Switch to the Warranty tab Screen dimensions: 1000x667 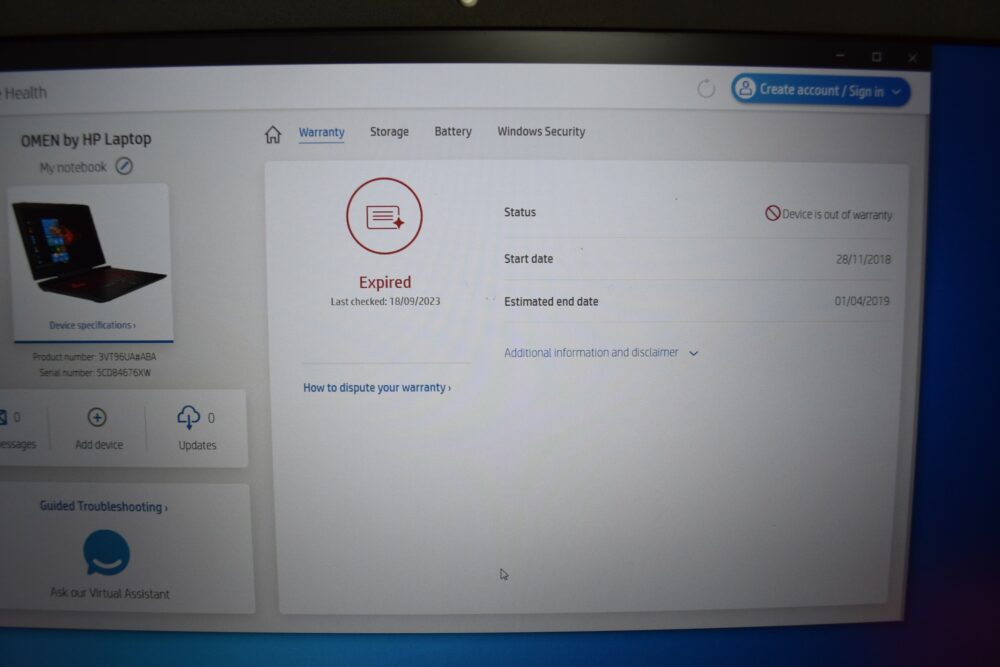pos(321,132)
